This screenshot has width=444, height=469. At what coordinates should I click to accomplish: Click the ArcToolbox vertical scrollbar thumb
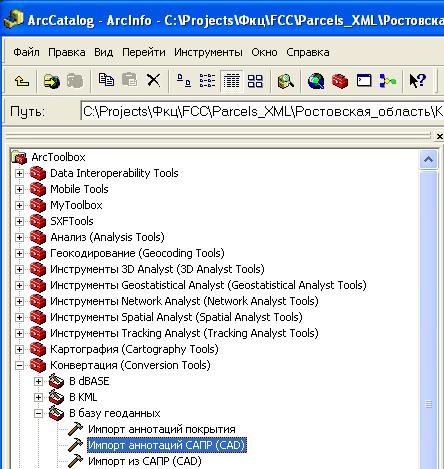(x=429, y=320)
